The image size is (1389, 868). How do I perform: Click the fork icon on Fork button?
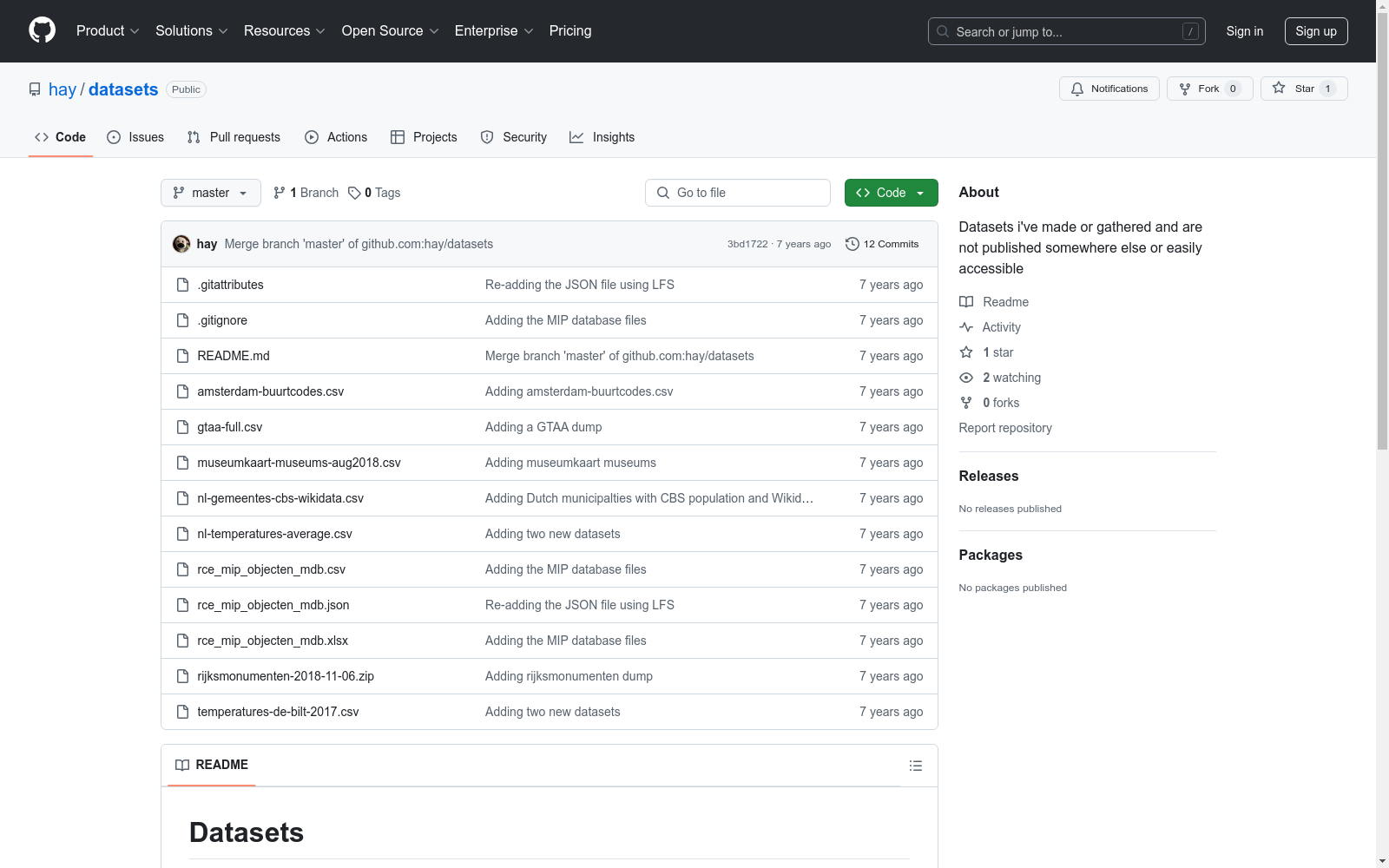coord(1185,89)
